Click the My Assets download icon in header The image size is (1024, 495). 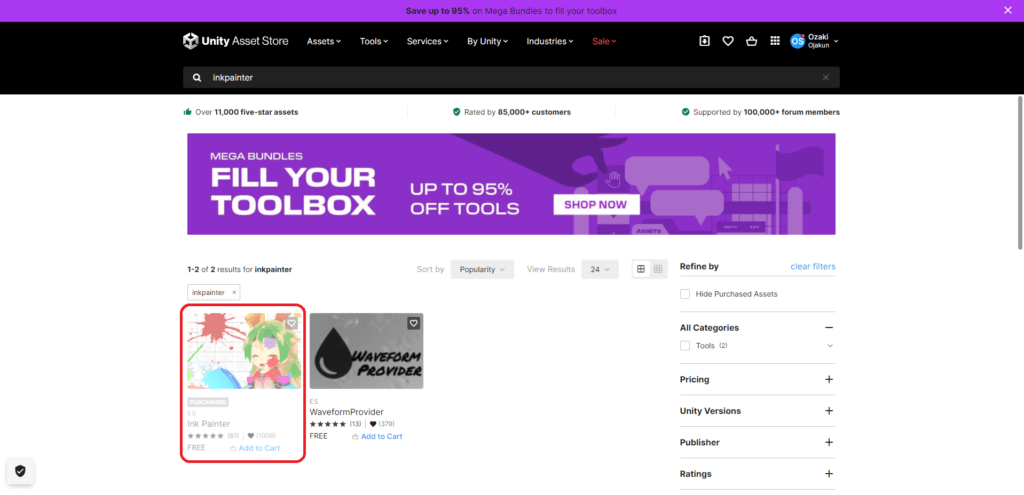pyautogui.click(x=704, y=41)
